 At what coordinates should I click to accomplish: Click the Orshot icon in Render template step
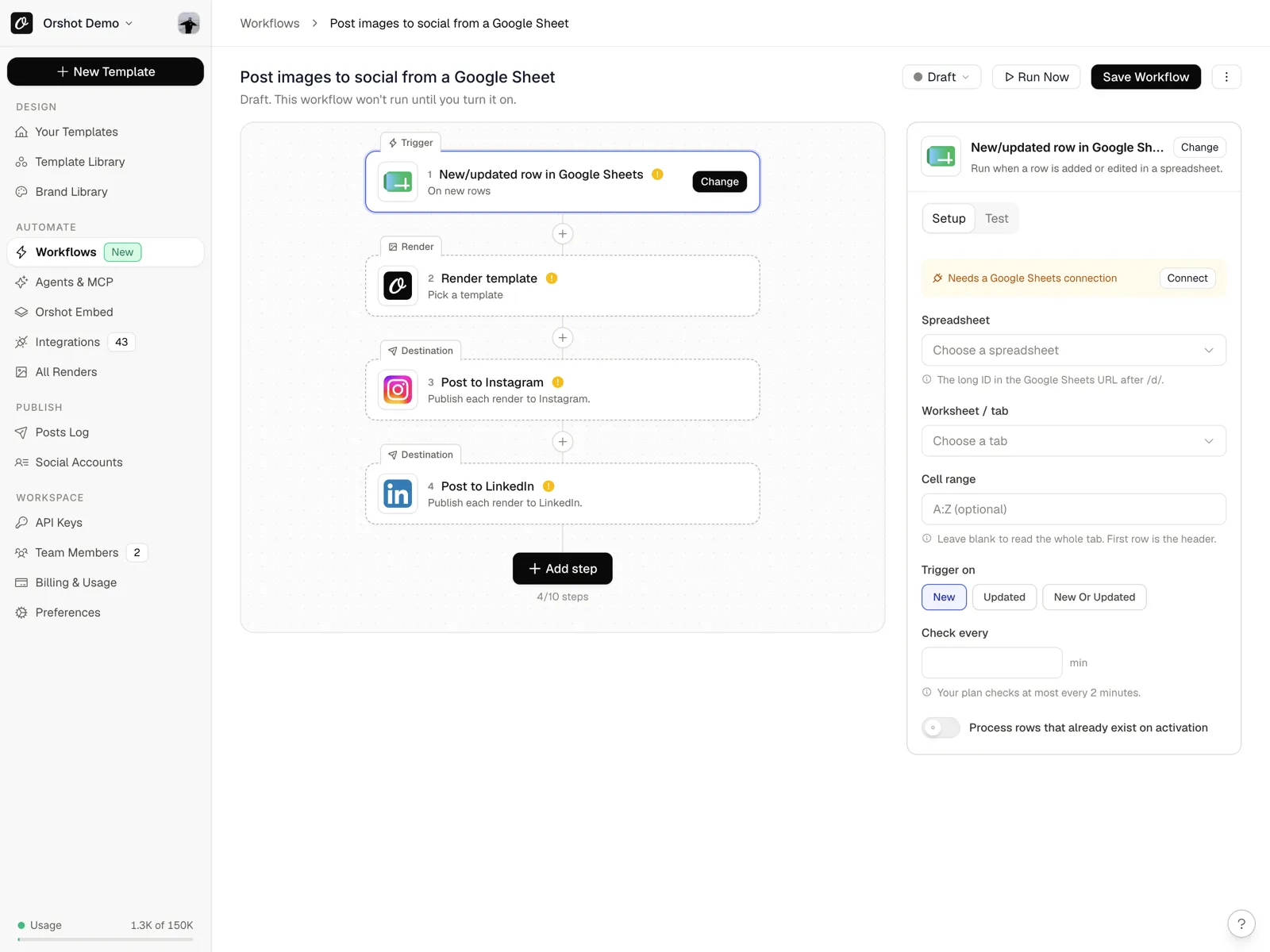[x=398, y=286]
